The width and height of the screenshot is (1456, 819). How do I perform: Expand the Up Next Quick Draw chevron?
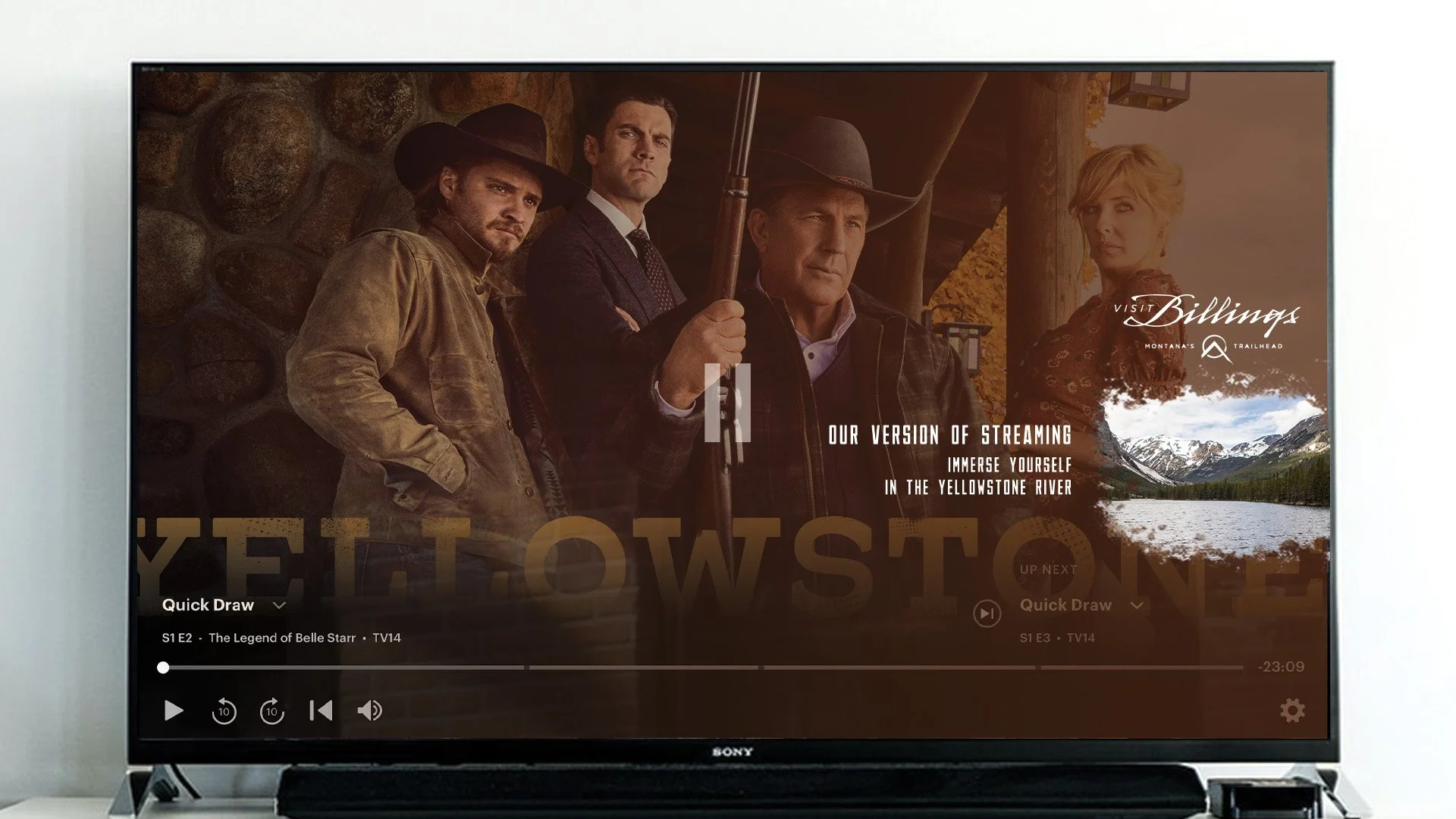(1136, 605)
